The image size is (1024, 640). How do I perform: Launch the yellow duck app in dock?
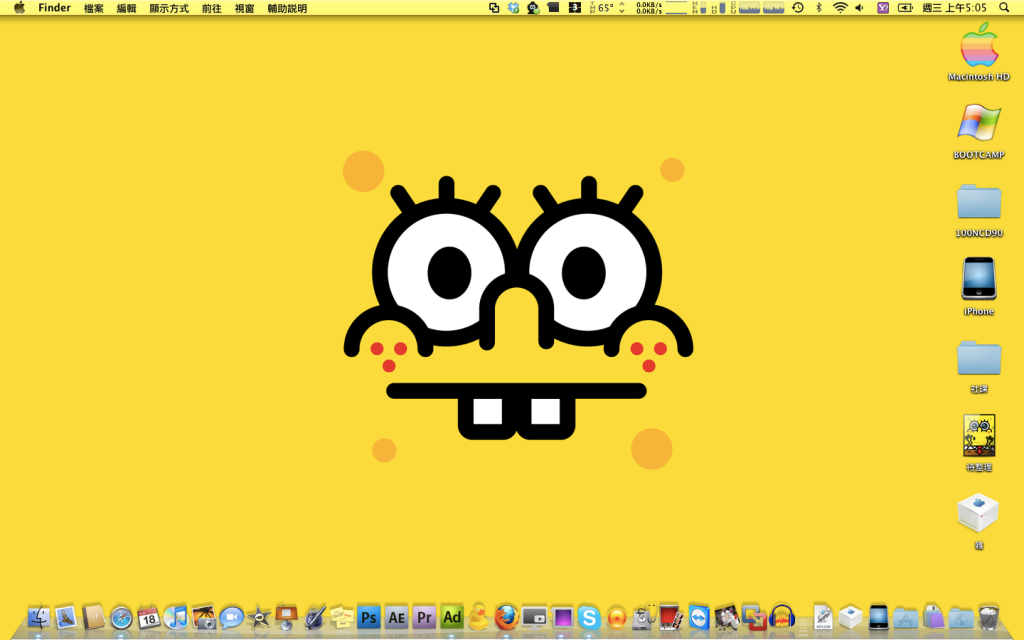pyautogui.click(x=479, y=616)
